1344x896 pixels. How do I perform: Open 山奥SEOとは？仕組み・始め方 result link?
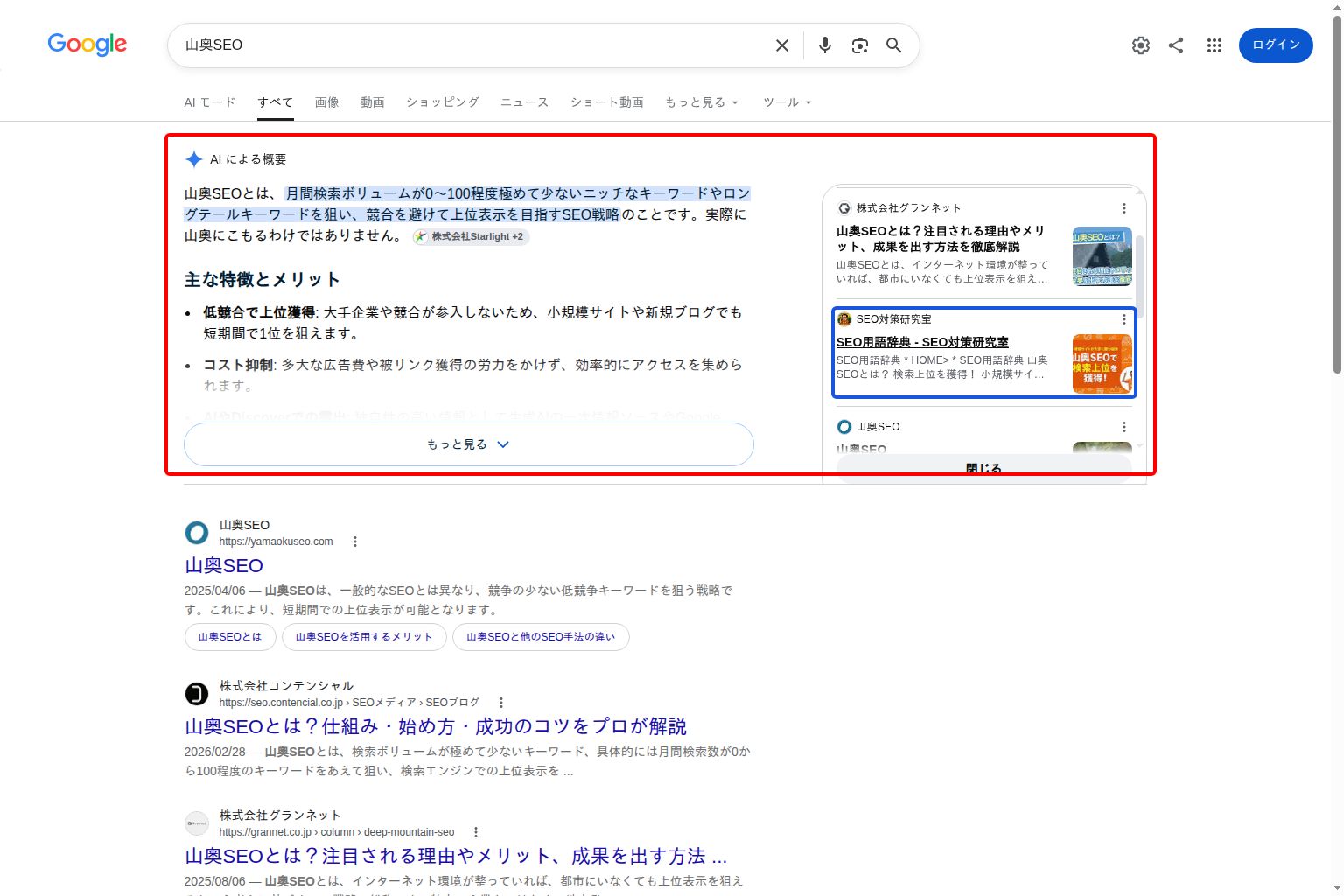436,727
